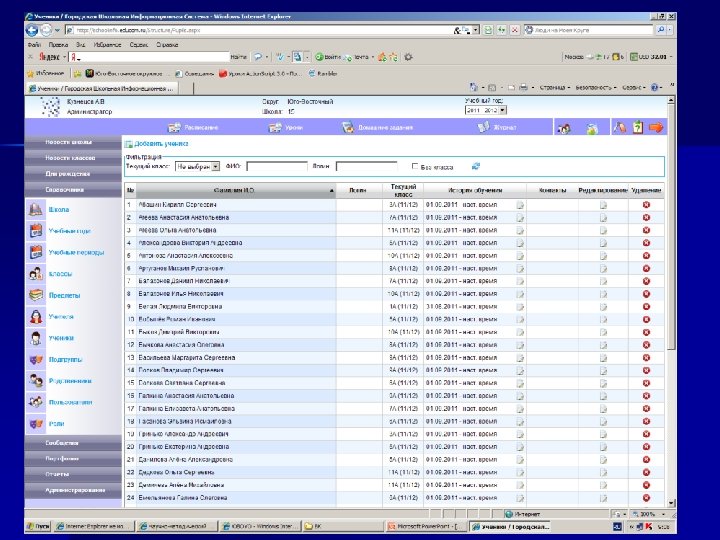This screenshot has width=720, height=540.
Task: Switch to Уроки in top navigation
Action: point(286,128)
